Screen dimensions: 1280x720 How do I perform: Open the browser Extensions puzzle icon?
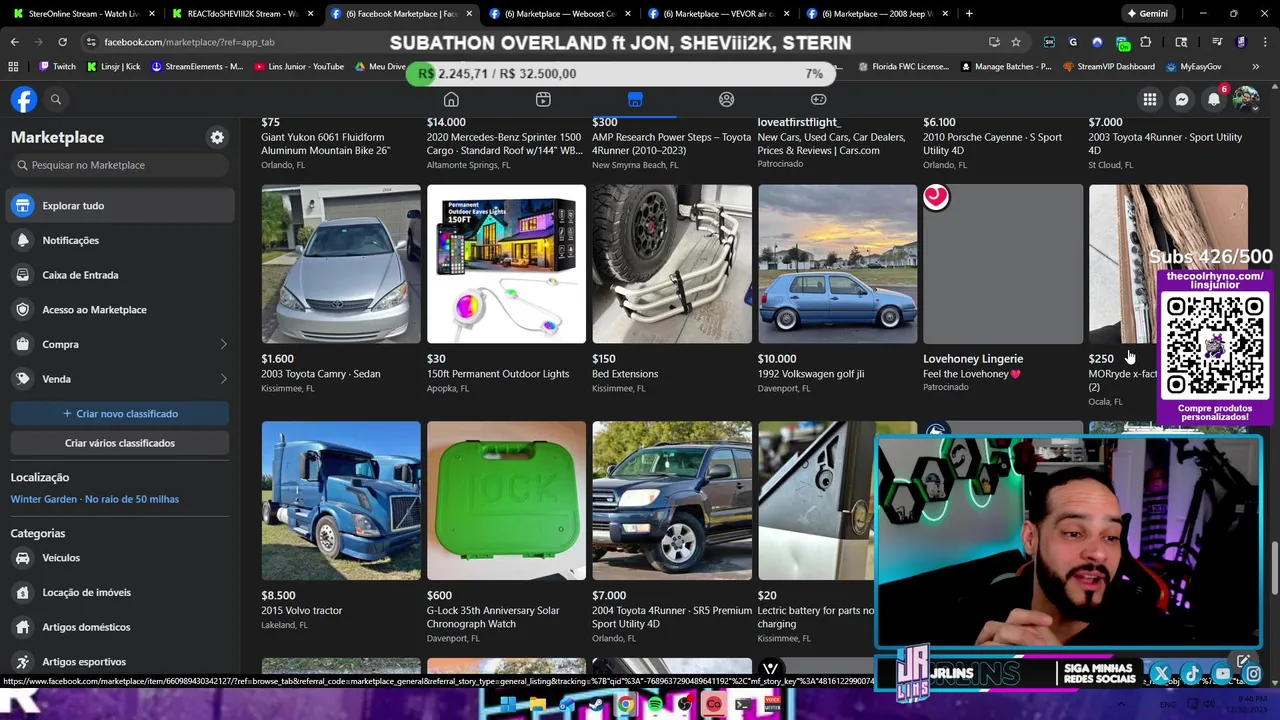pos(1146,42)
